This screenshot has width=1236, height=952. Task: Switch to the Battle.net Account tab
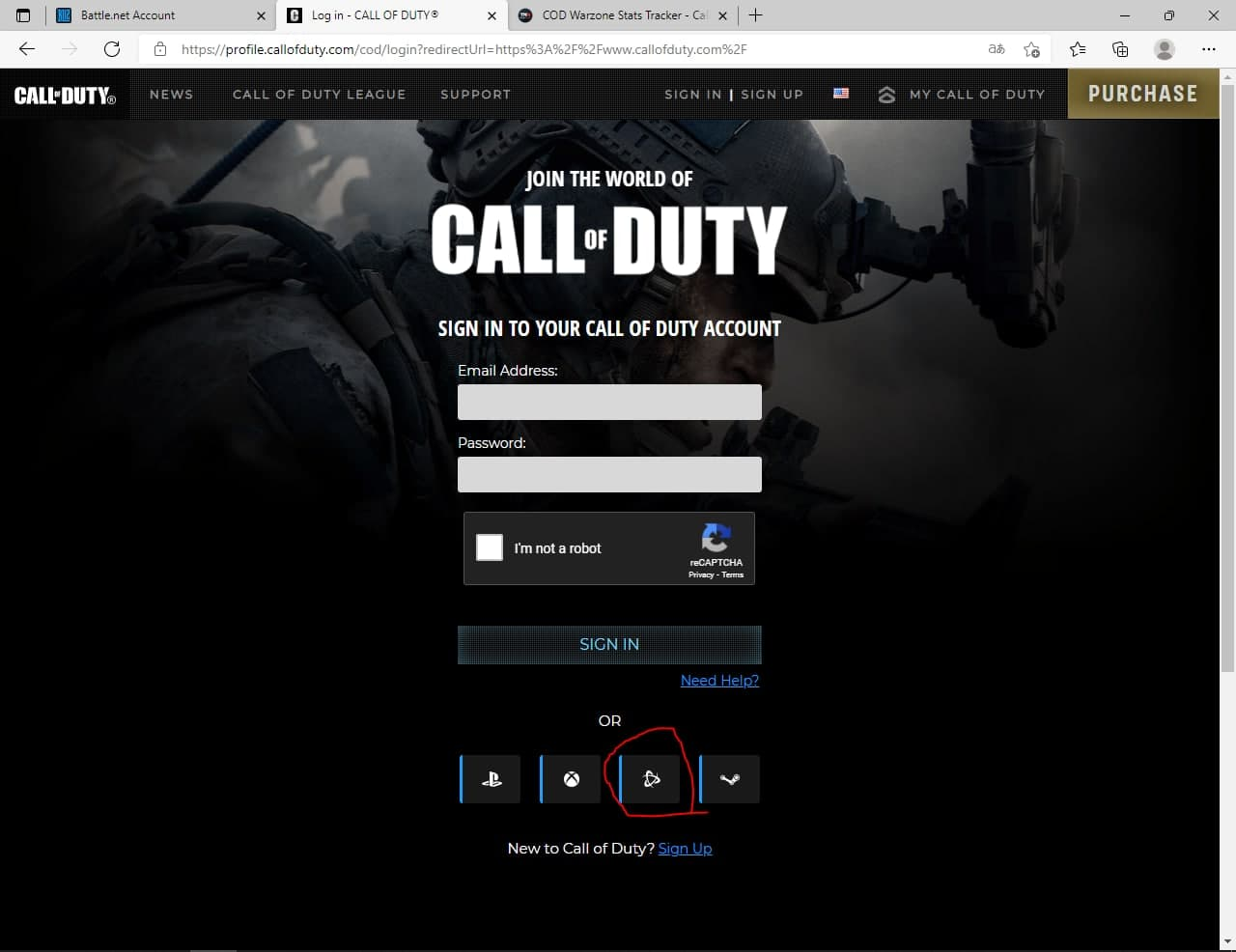tap(159, 15)
